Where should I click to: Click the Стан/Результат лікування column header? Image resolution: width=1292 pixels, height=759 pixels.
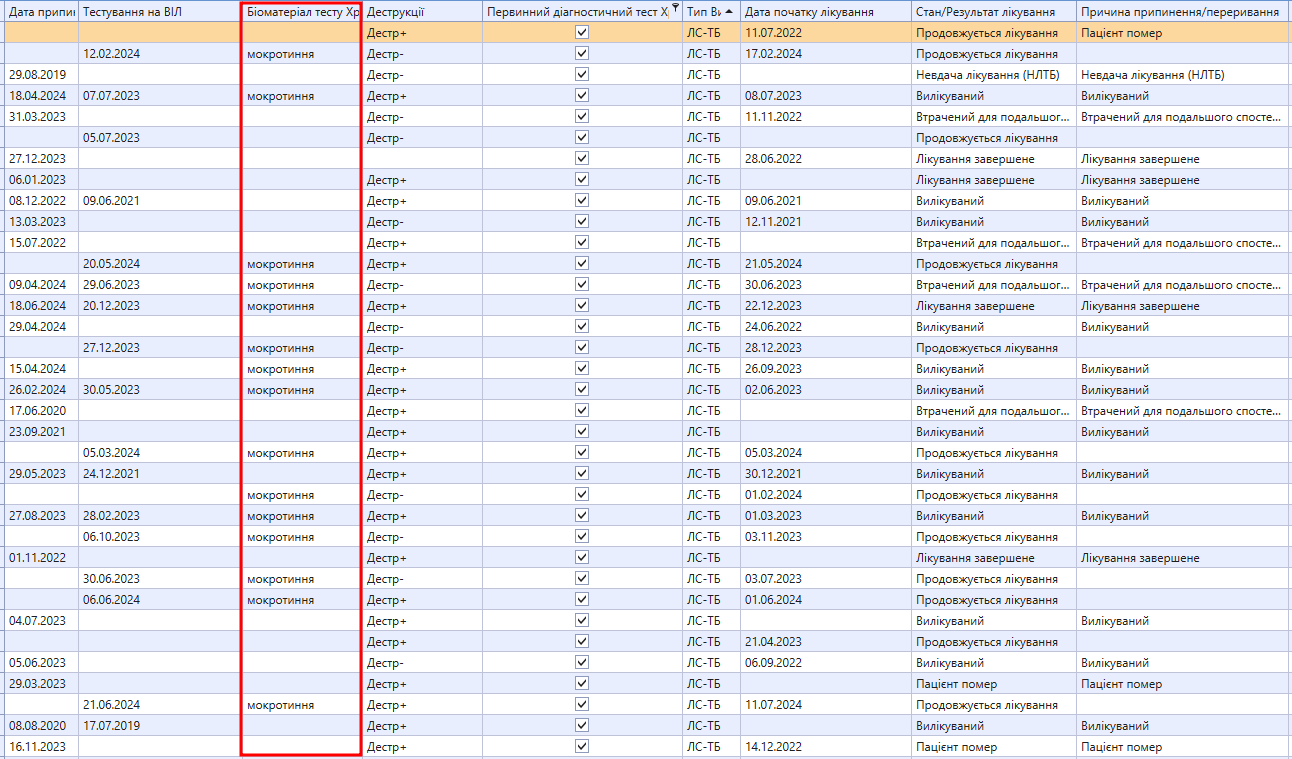tap(993, 11)
